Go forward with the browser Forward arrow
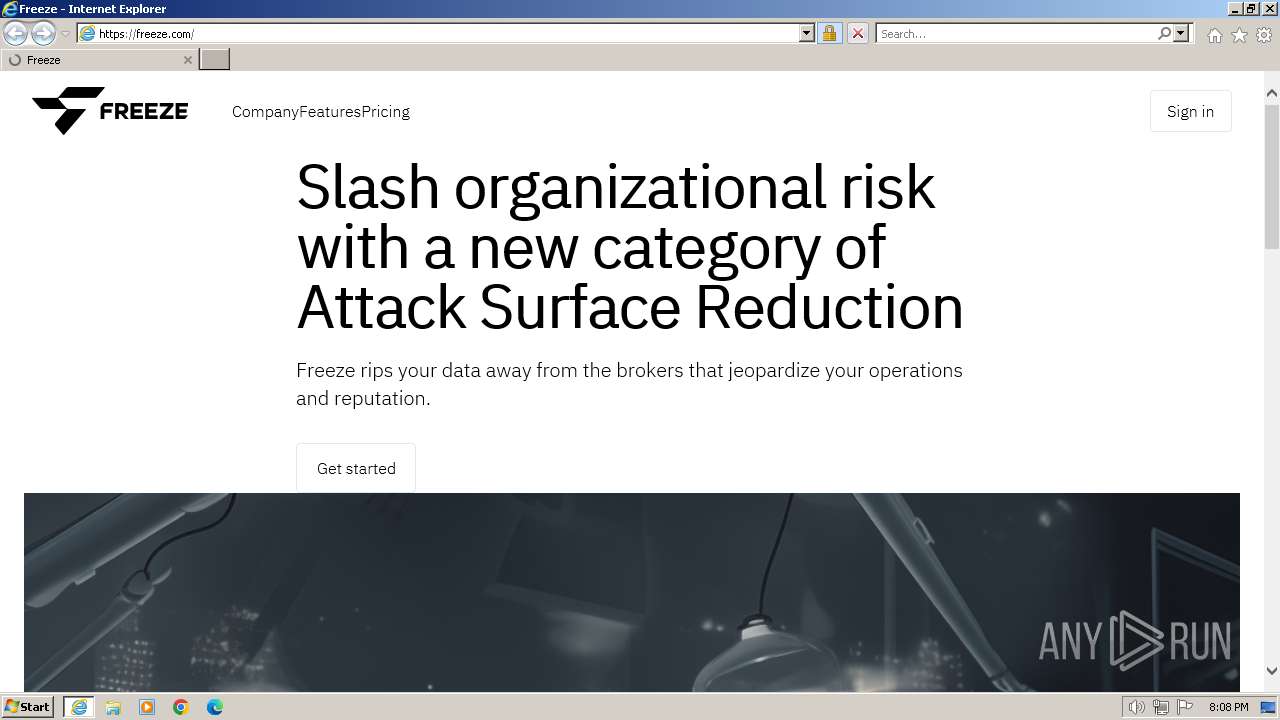This screenshot has height=720, width=1280. (43, 33)
